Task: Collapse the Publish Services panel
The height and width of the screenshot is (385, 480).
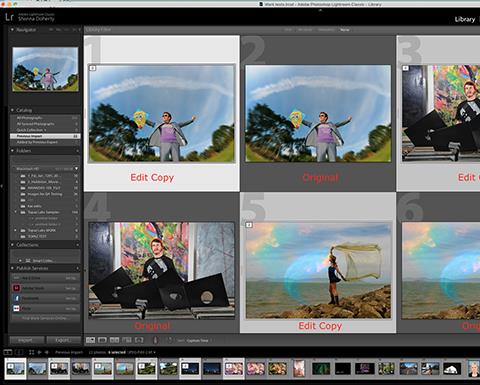Action: [x=12, y=268]
